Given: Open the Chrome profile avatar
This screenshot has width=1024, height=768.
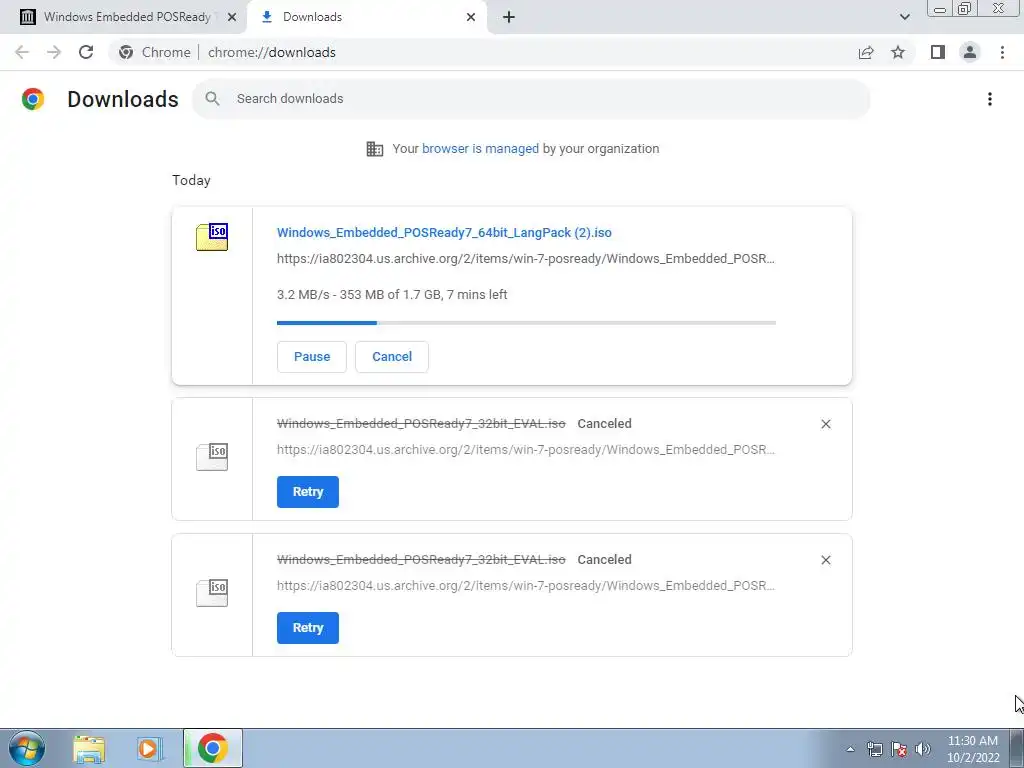Looking at the screenshot, I should (970, 52).
